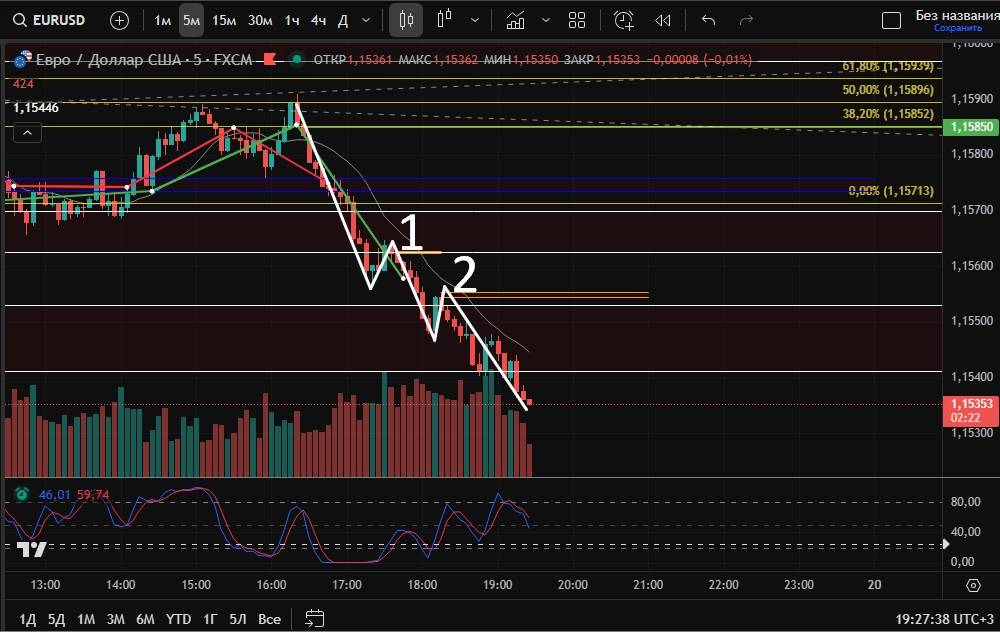Click the UTC+3 timezone clock

pos(940,619)
